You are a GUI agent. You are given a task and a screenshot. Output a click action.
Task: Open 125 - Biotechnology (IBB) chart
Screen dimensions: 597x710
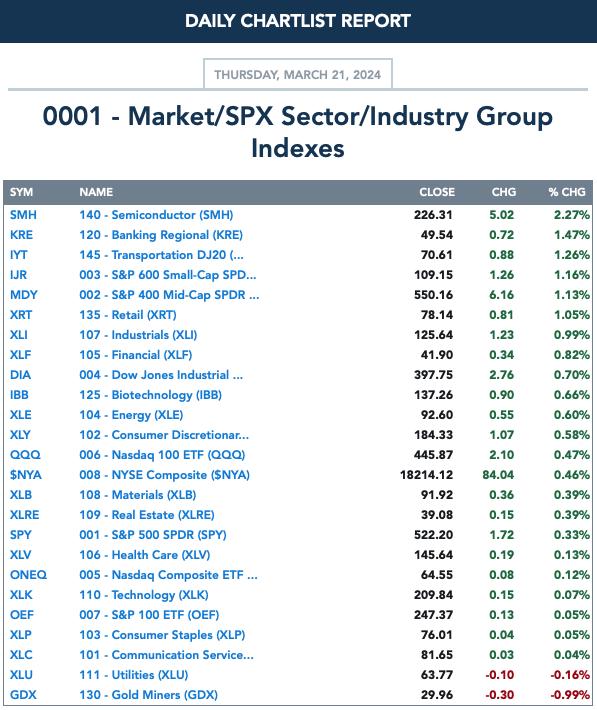point(150,394)
